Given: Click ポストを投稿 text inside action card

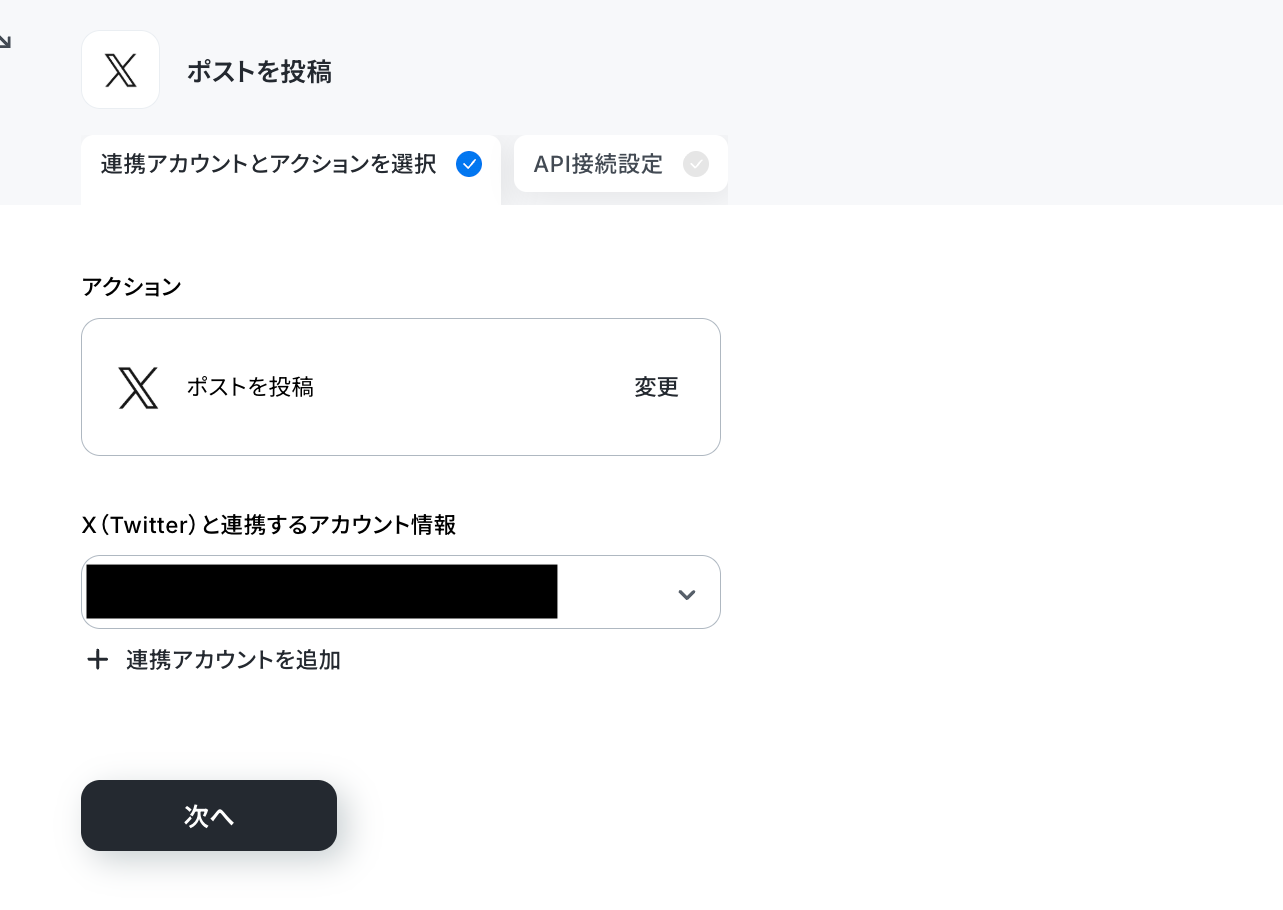Looking at the screenshot, I should click(x=250, y=387).
